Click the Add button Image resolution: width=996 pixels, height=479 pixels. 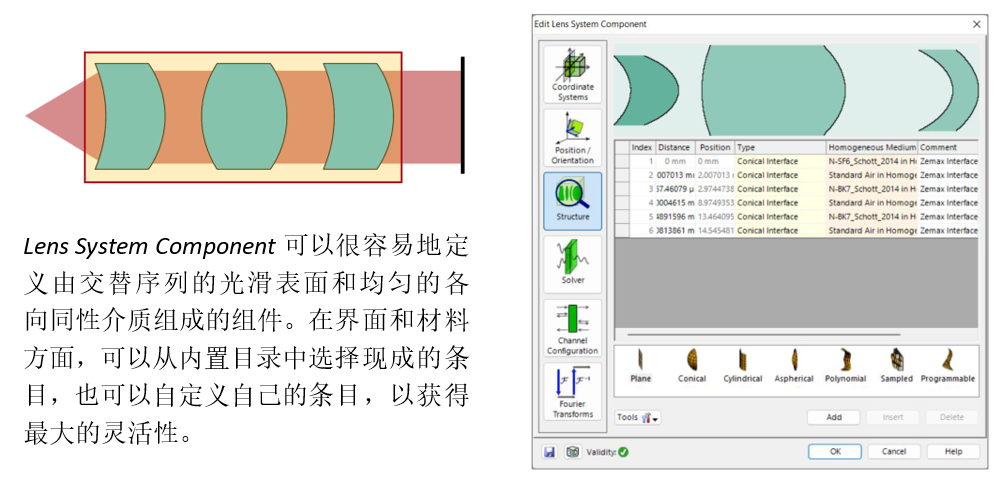[x=833, y=417]
